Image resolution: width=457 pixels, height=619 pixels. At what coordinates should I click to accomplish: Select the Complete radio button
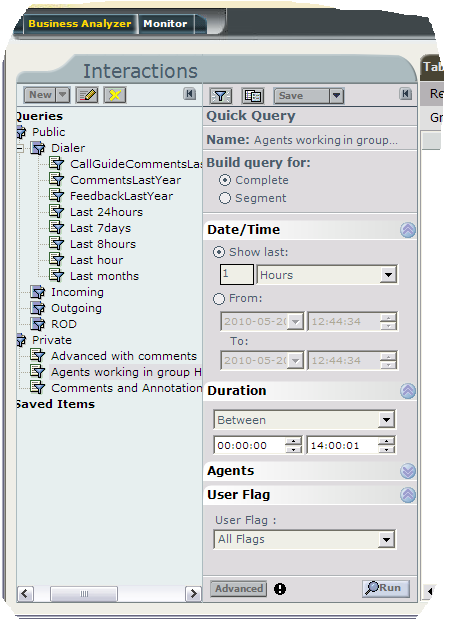tap(225, 180)
